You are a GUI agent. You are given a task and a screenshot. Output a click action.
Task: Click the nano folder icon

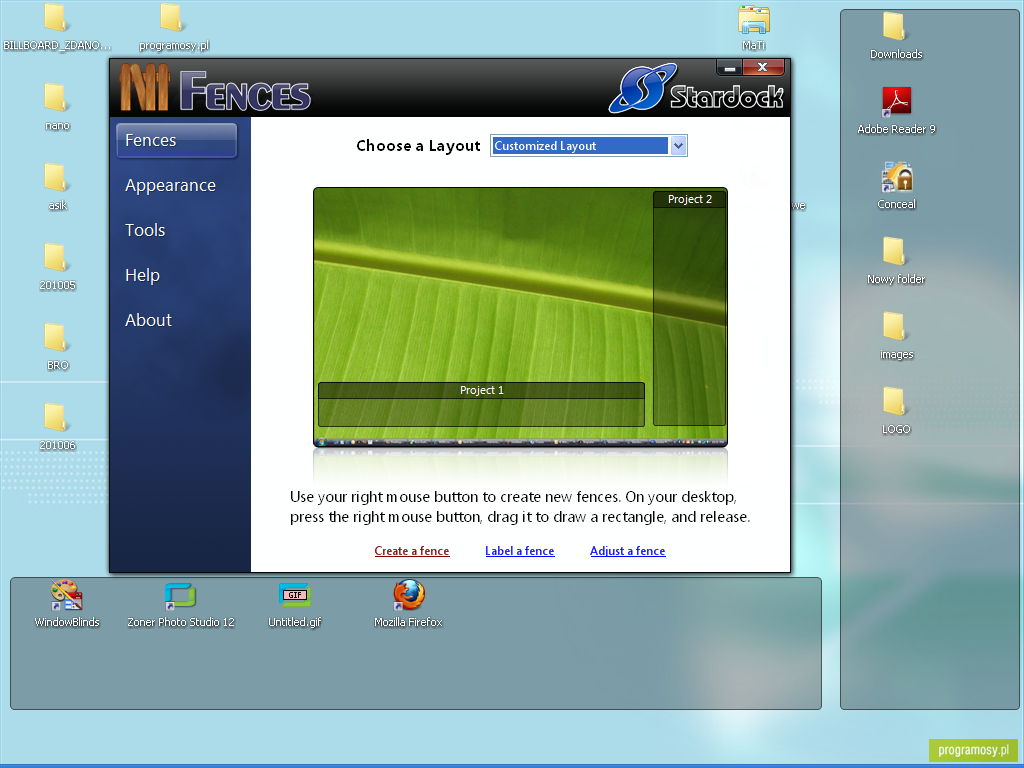[56, 97]
